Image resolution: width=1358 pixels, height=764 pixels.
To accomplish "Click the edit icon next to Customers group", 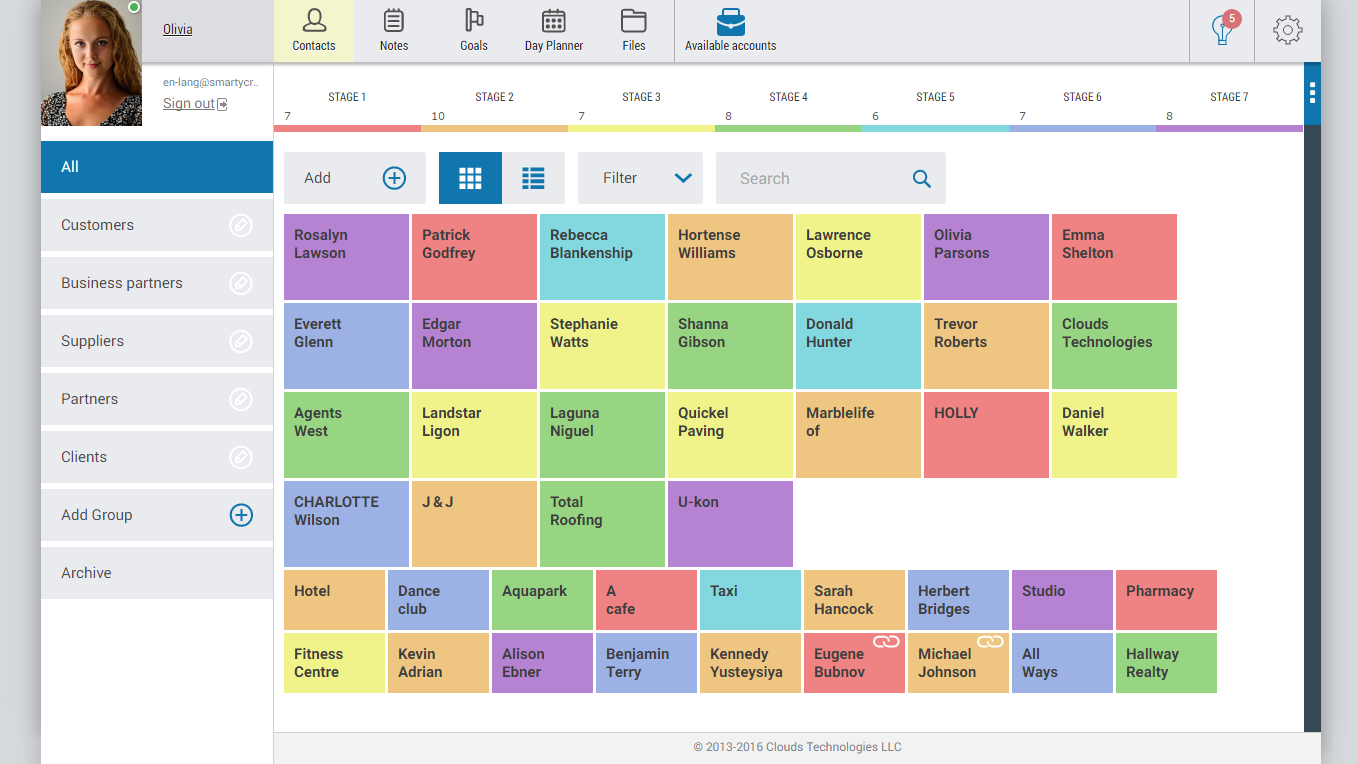I will click(241, 225).
